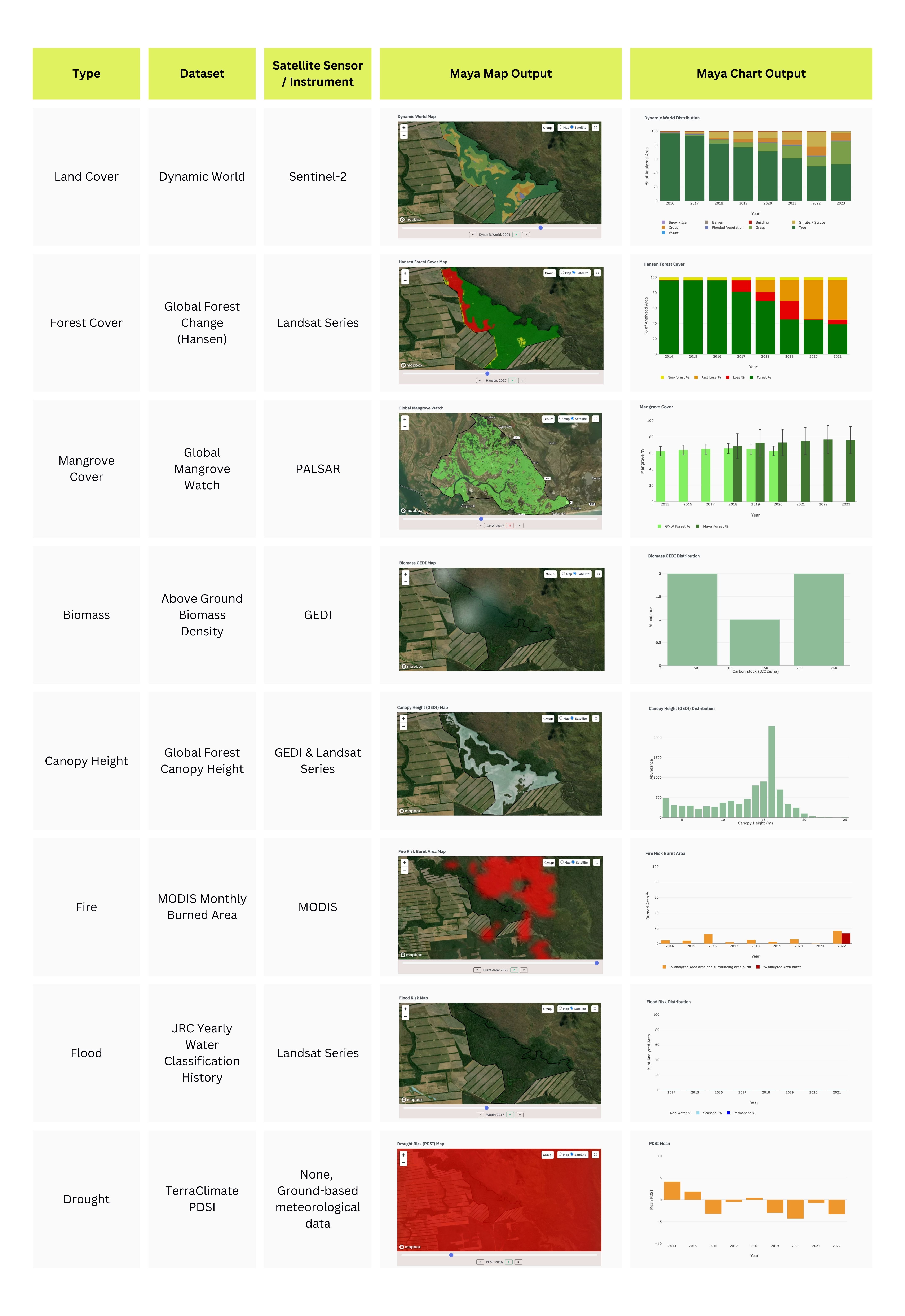The image size is (905, 1316).
Task: Step forward a year on the Dynamic World map
Action: (526, 235)
